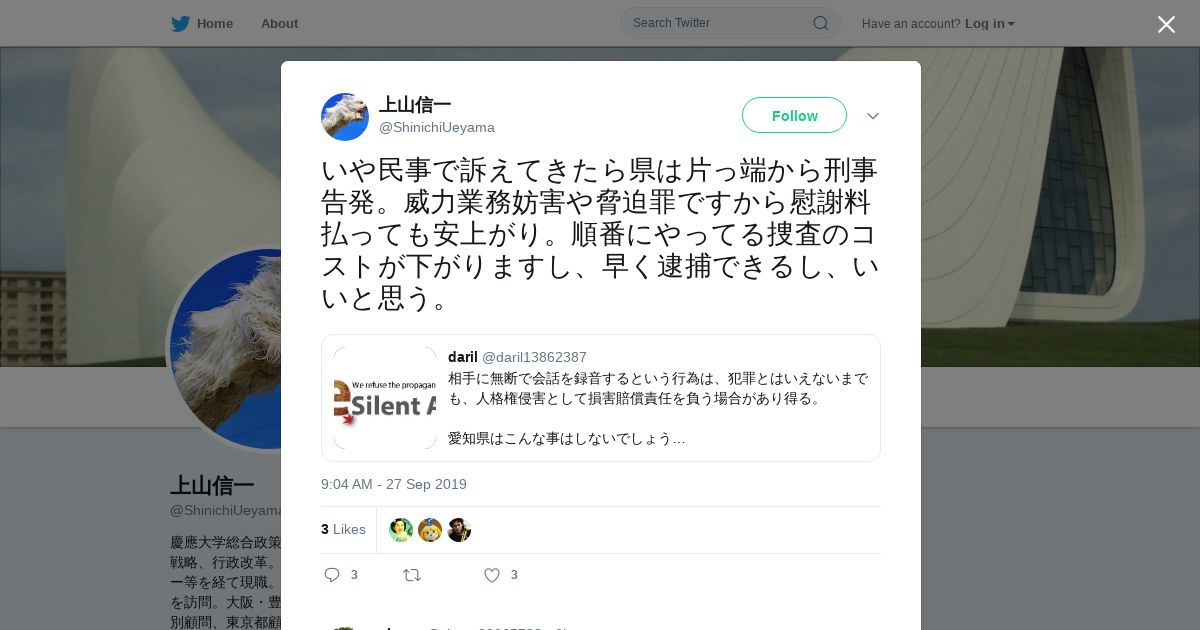View the 3 Likes list
1200x630 pixels.
click(x=343, y=529)
